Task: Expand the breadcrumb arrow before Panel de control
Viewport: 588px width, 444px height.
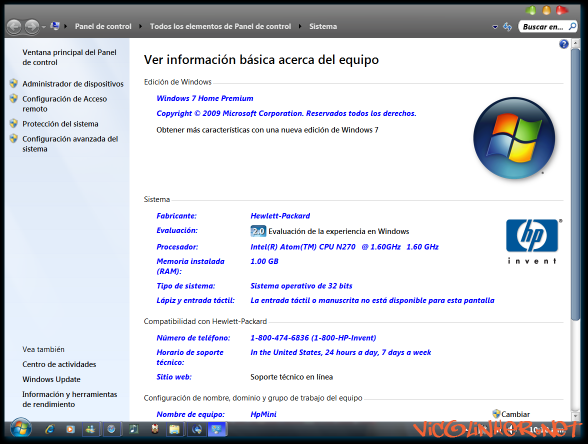Action: pyautogui.click(x=66, y=26)
